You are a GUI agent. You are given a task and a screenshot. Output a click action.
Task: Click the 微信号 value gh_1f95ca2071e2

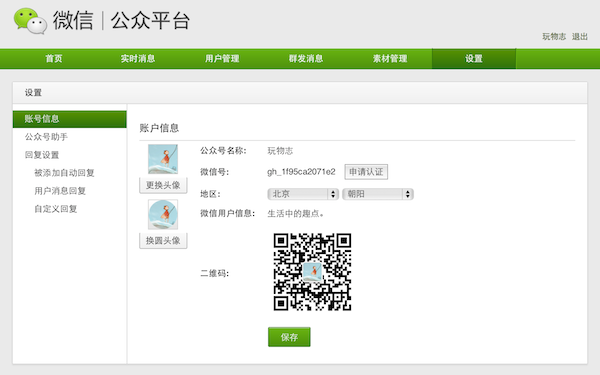[x=301, y=172]
